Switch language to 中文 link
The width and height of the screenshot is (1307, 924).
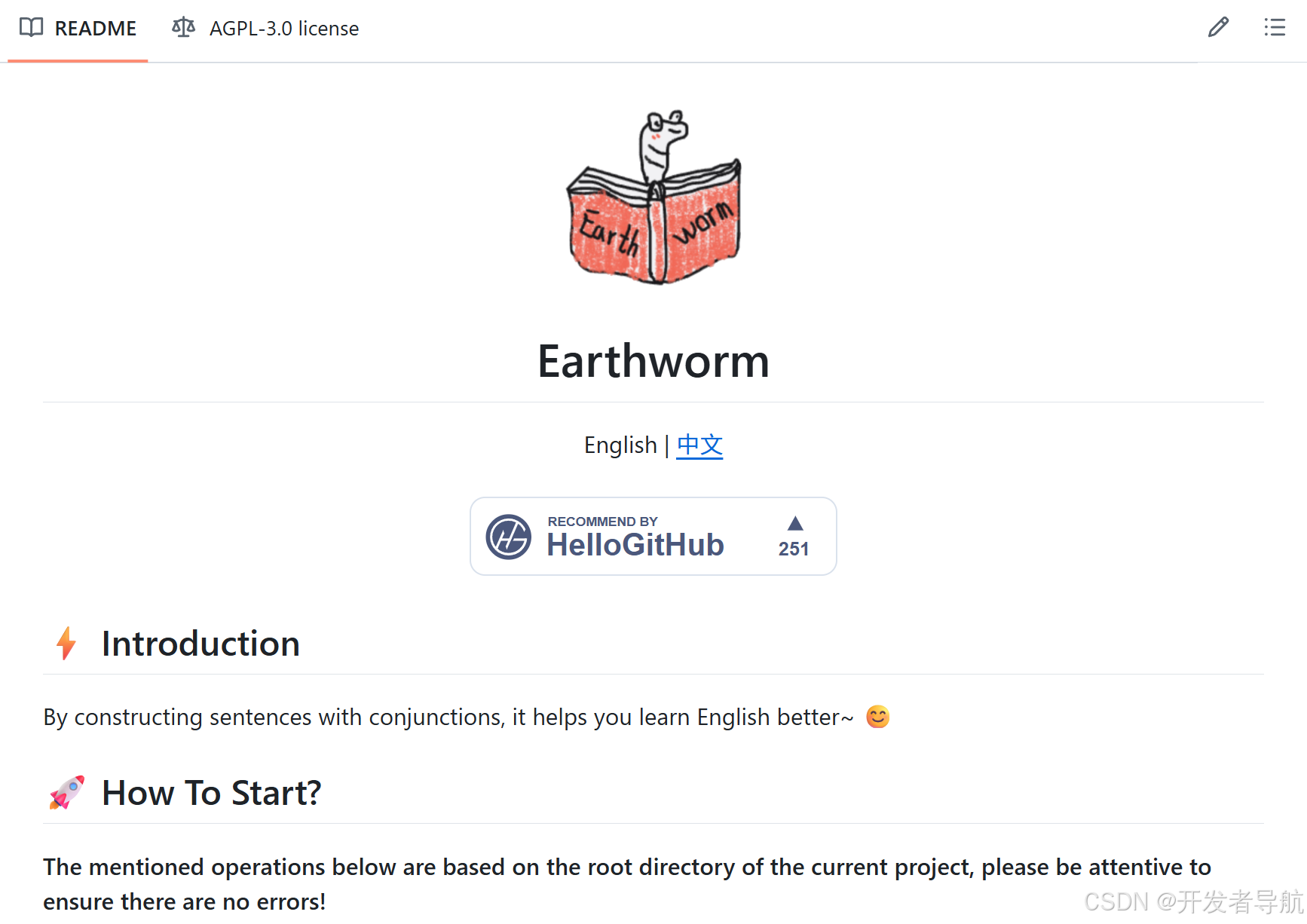(x=699, y=445)
